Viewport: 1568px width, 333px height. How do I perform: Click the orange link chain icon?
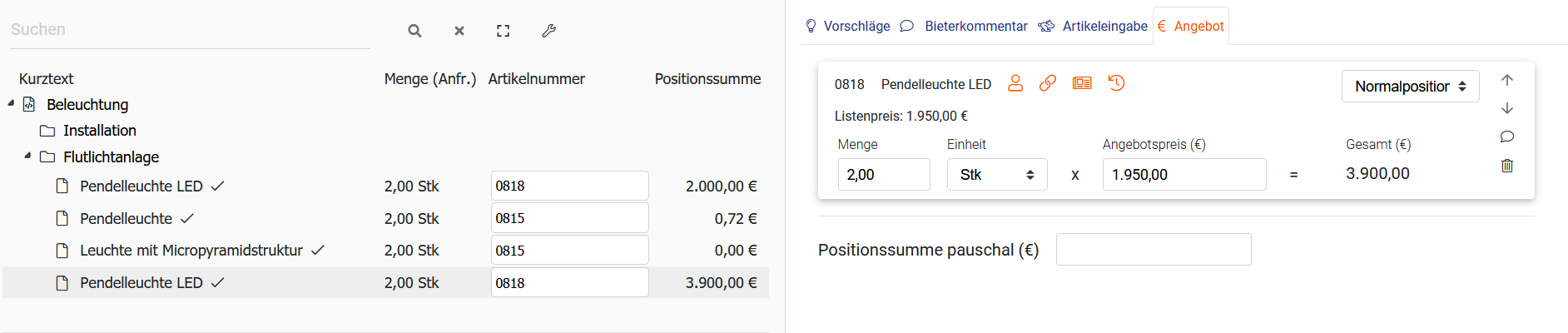tap(1048, 83)
